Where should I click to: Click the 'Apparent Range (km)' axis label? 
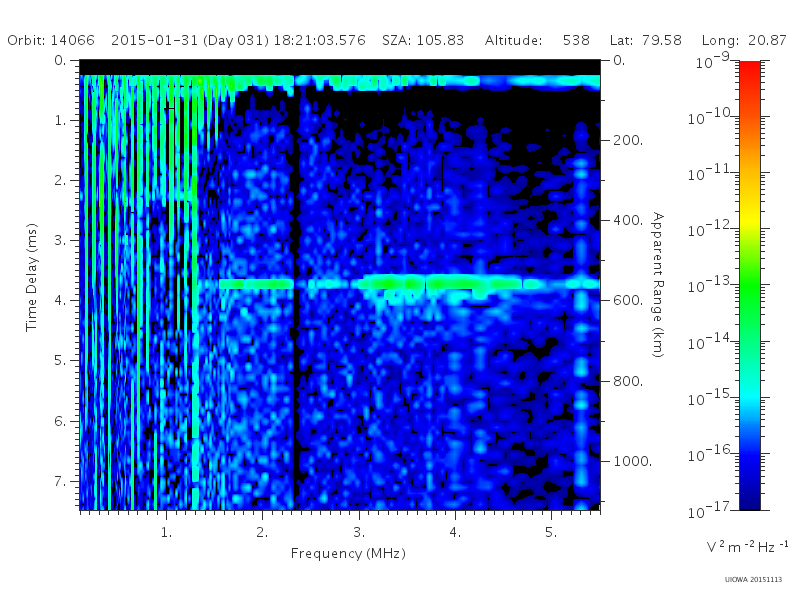pos(658,285)
